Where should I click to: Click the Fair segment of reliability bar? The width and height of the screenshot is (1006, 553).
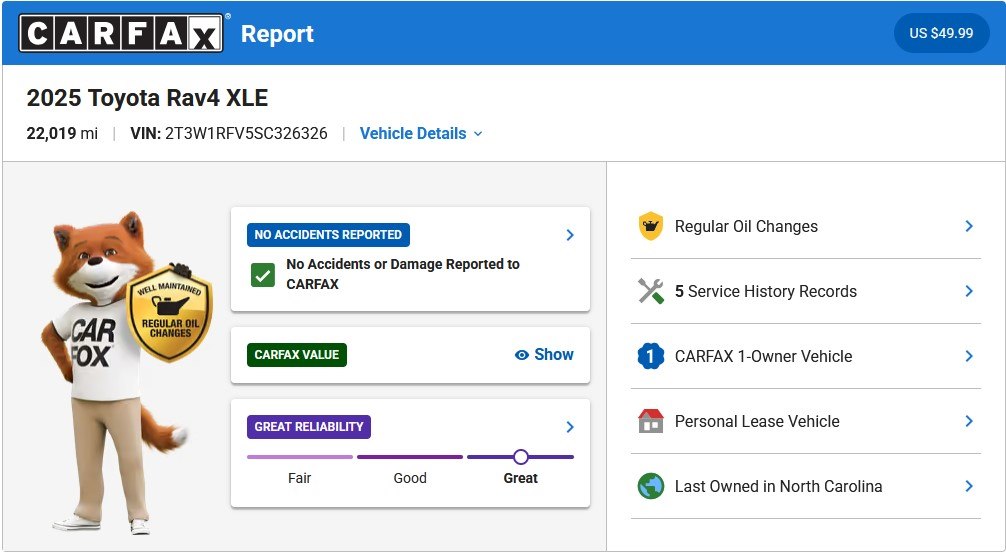(300, 457)
